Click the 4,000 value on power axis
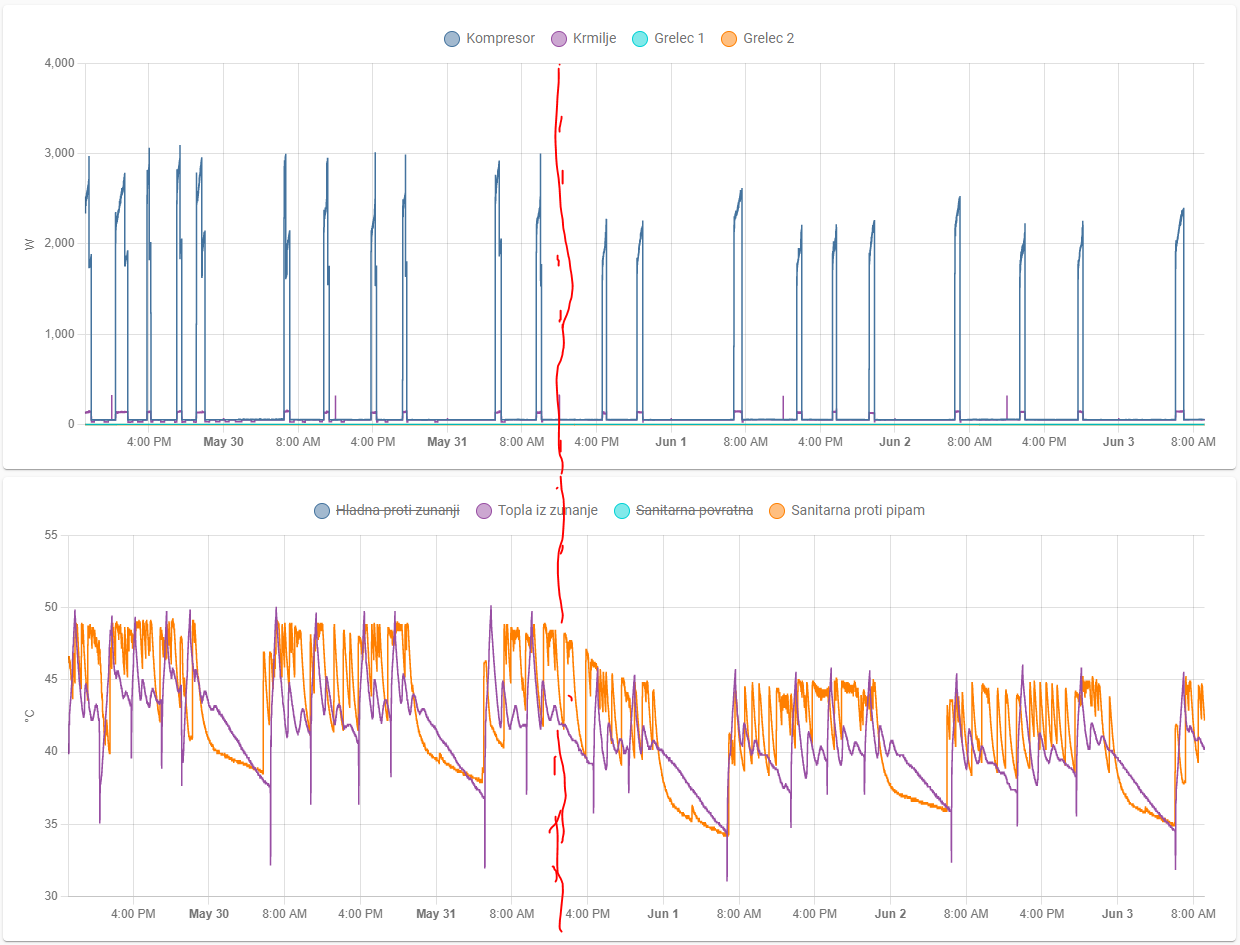 [60, 63]
